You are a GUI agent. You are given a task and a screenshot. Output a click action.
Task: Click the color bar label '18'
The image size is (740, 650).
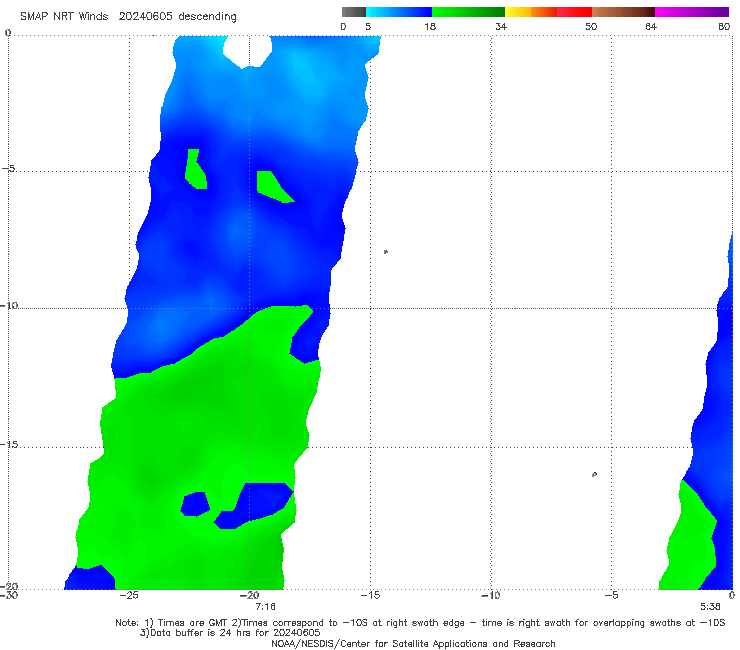(x=430, y=27)
